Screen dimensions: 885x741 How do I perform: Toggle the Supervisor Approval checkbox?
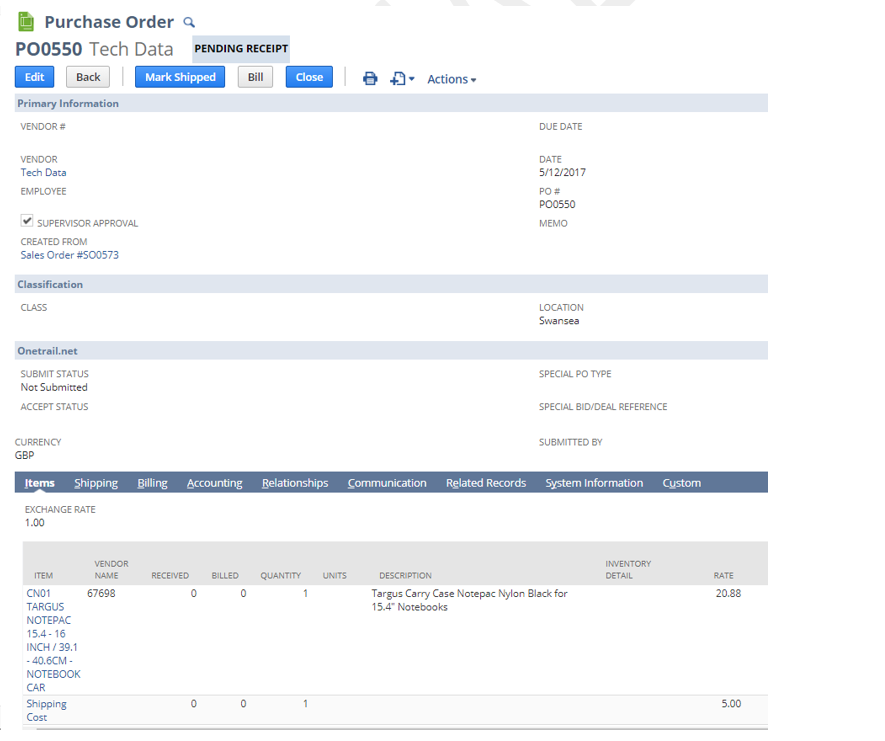[27, 221]
